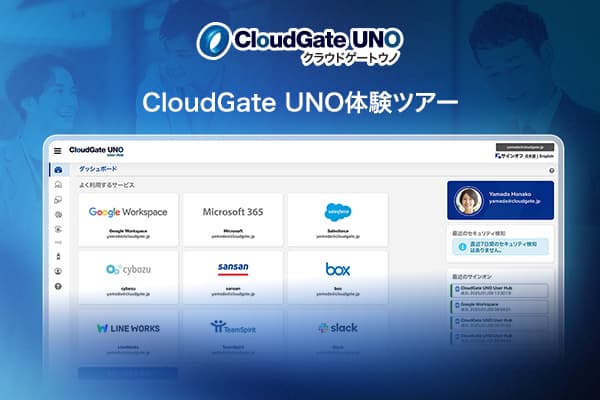This screenshot has height=400, width=600.
Task: Click the info icon in security notice
Action: (x=462, y=247)
